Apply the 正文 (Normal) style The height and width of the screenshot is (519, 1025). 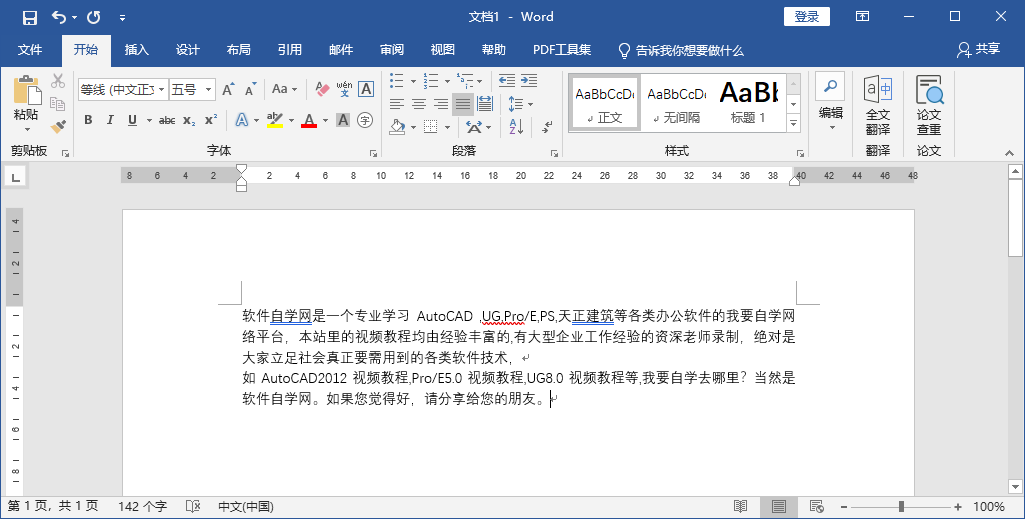[605, 104]
